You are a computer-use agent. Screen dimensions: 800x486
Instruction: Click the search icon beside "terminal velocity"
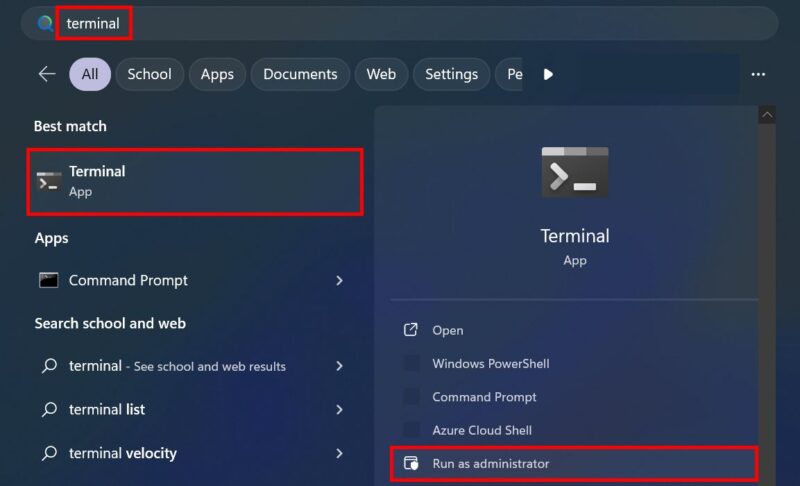pyautogui.click(x=49, y=453)
